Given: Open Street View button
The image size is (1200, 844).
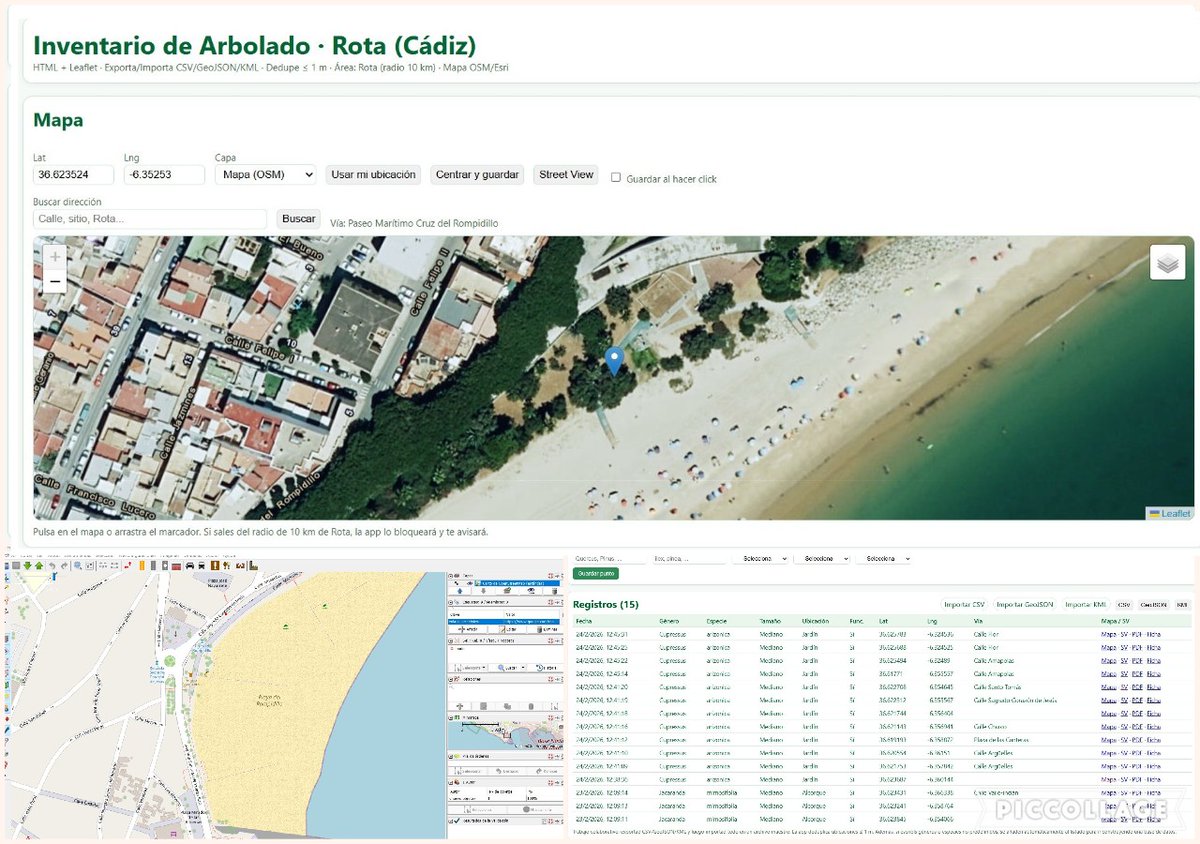Looking at the screenshot, I should (x=567, y=174).
